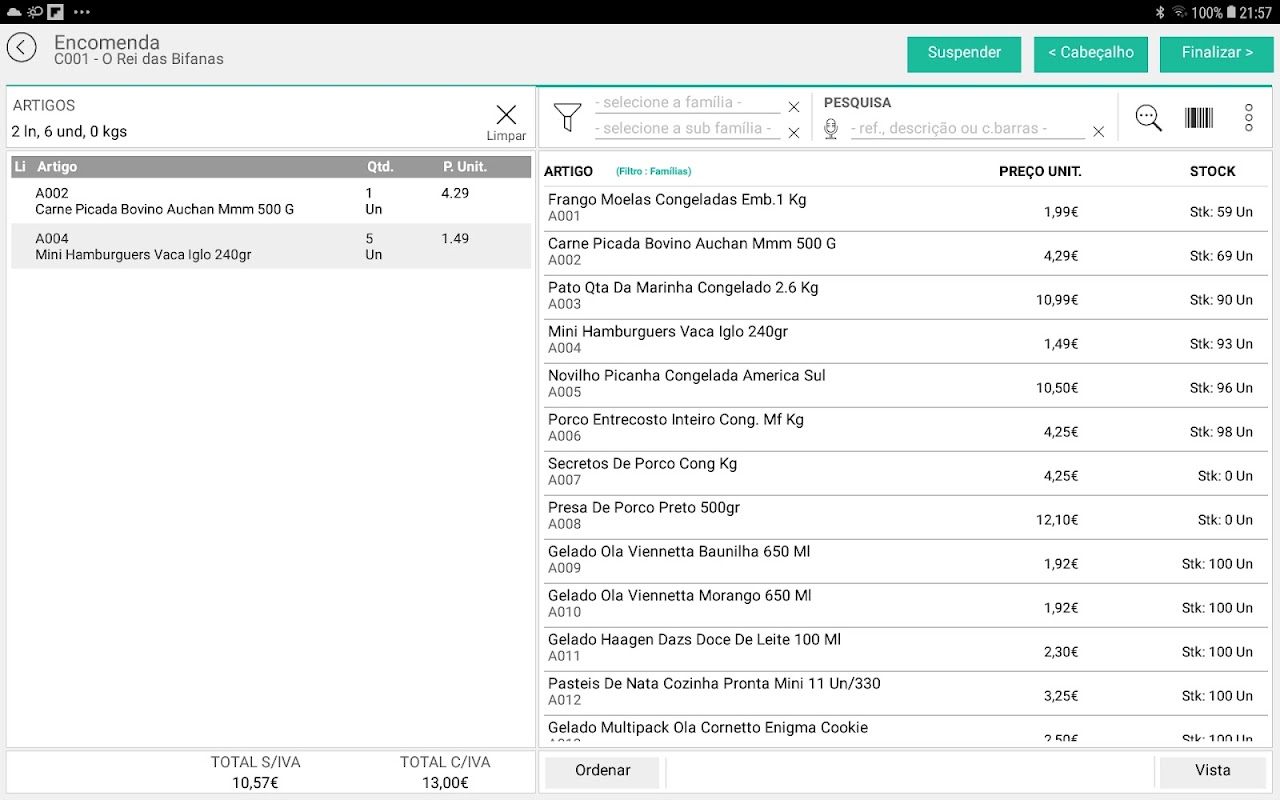Return to the Cabeçalho step
The image size is (1280, 800).
[1091, 54]
